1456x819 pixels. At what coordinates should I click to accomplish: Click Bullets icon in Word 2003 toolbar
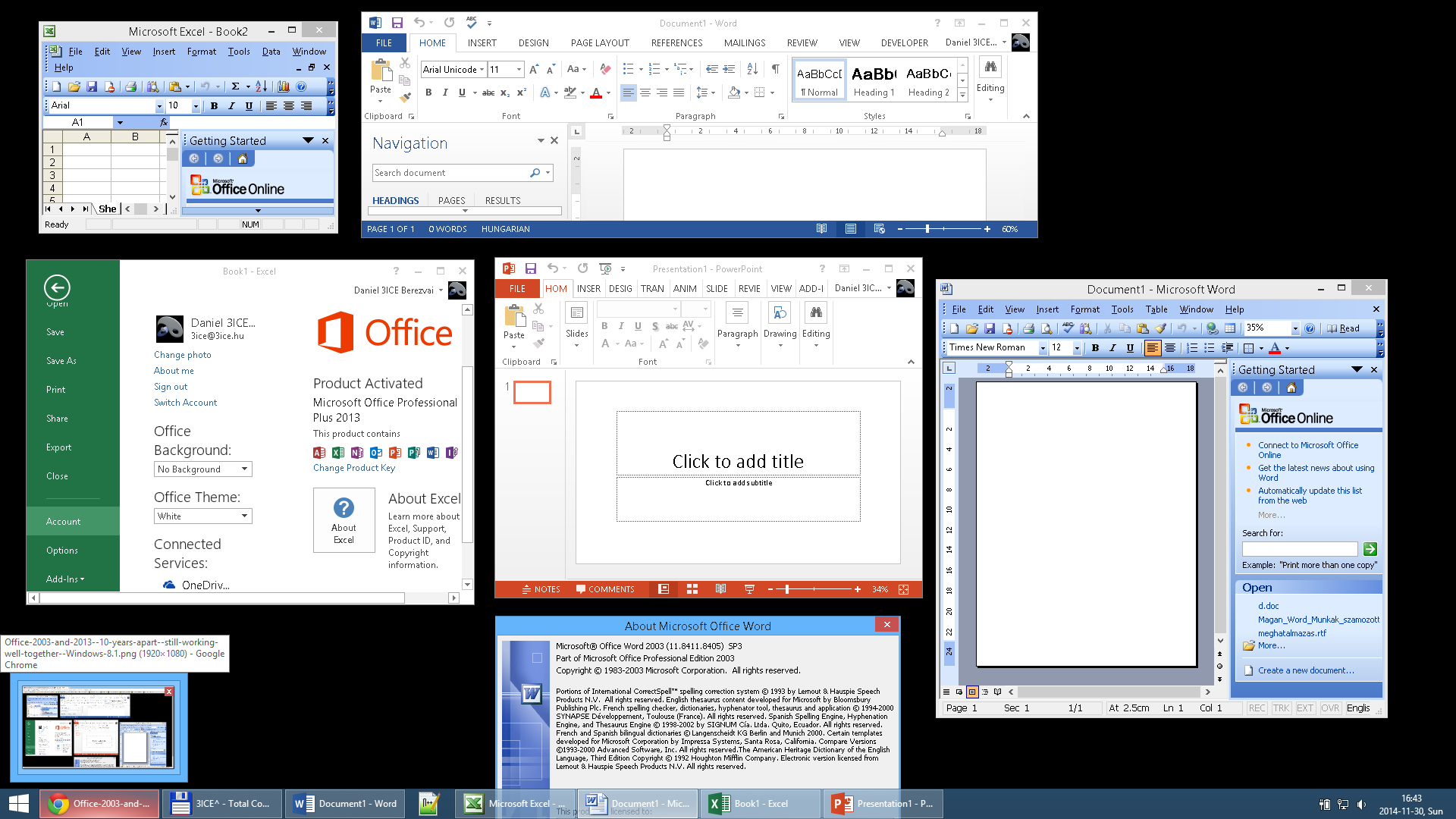[1210, 348]
